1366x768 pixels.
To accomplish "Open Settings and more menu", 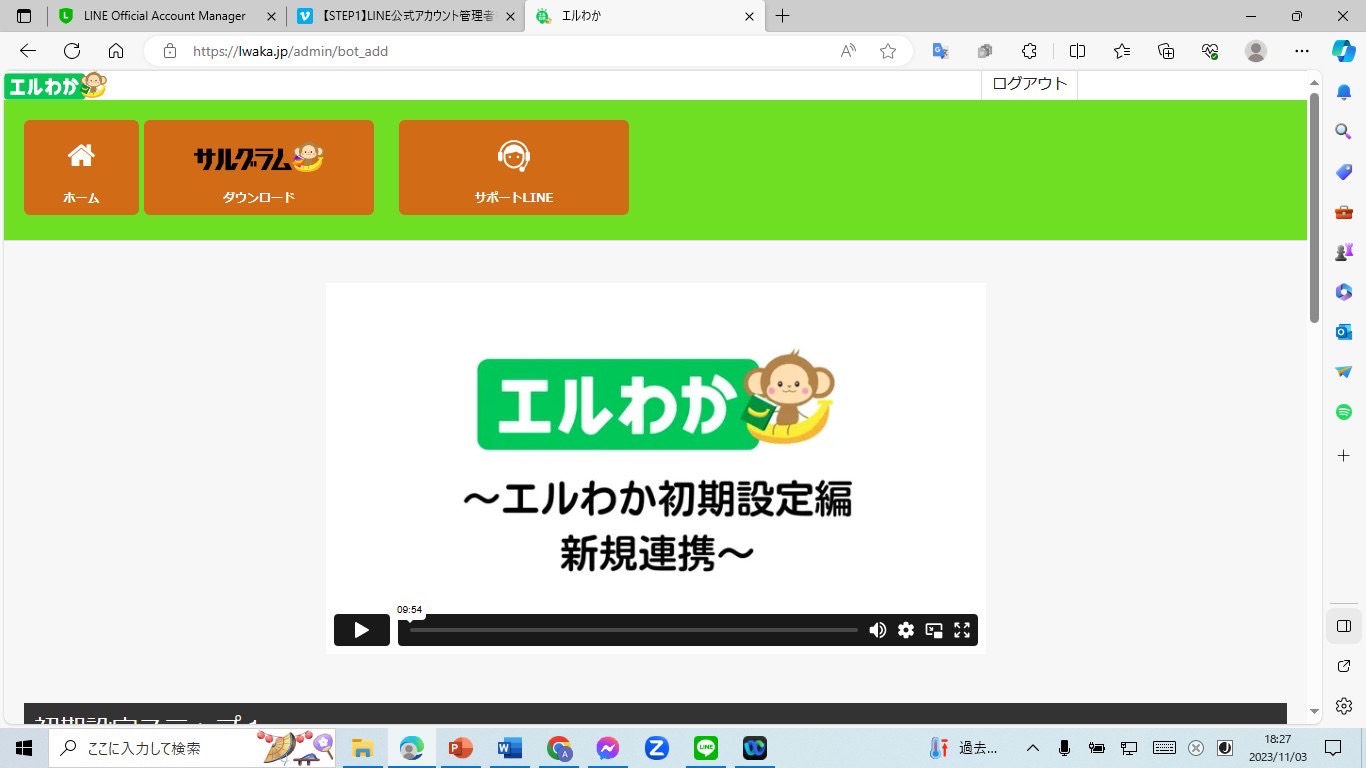I will pyautogui.click(x=1301, y=51).
